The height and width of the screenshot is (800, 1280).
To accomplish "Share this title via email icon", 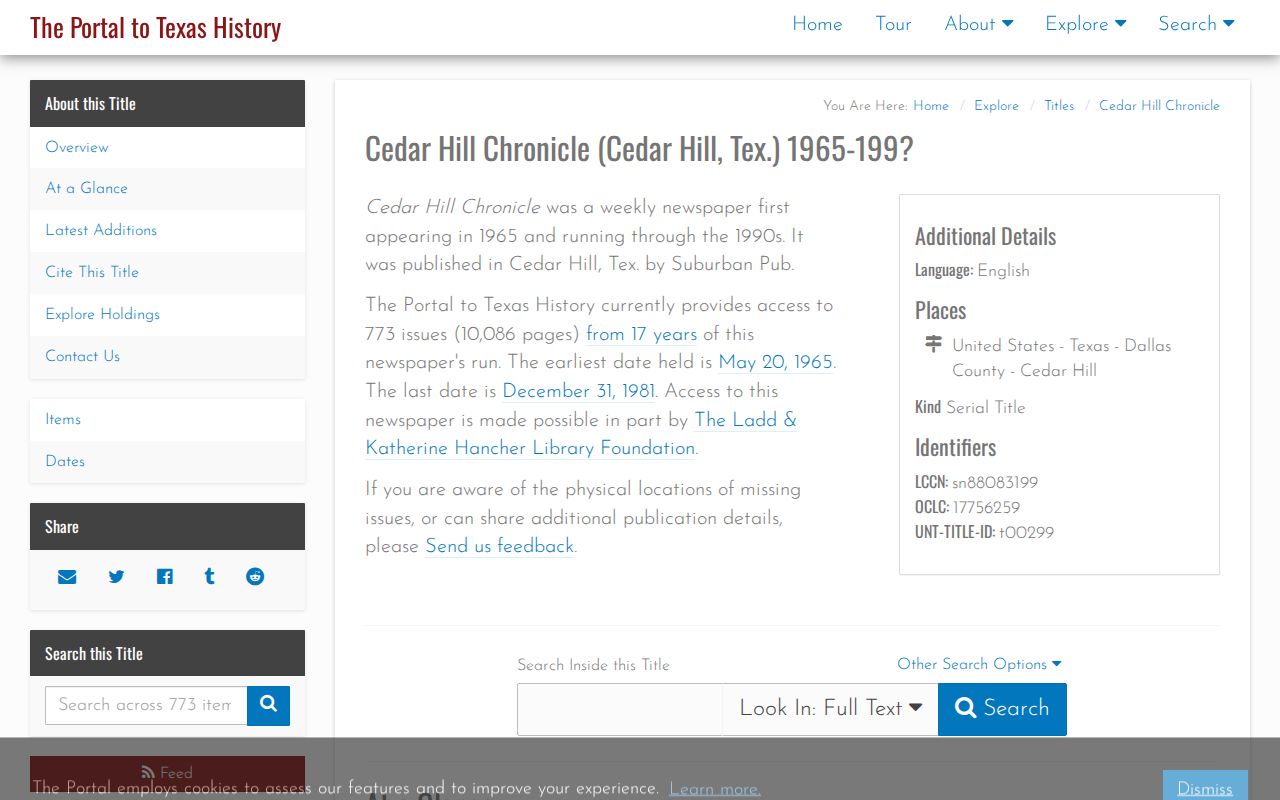I will [x=67, y=577].
